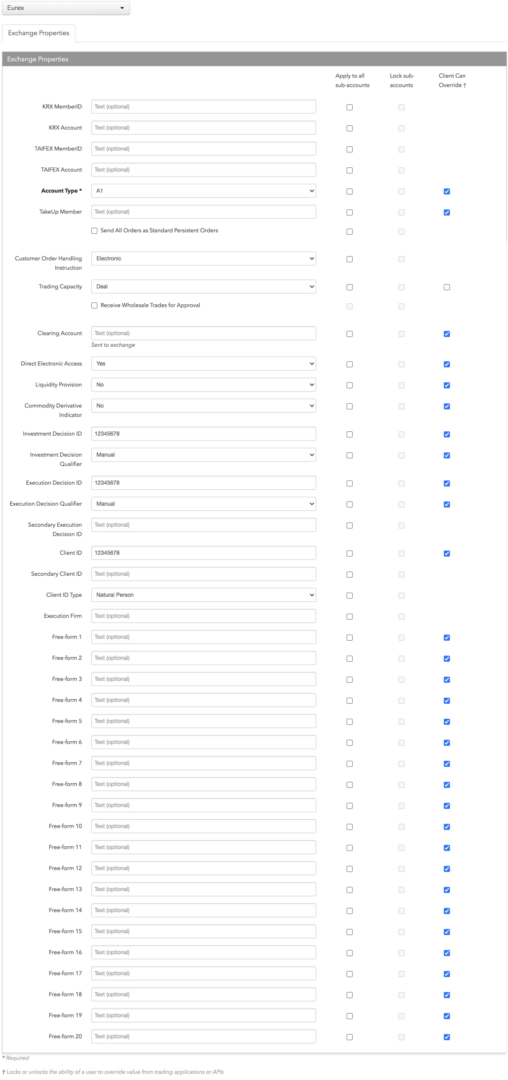Uncheck Client Can Override for Free-form 20
The width and height of the screenshot is (508, 1080).
pyautogui.click(x=447, y=1037)
